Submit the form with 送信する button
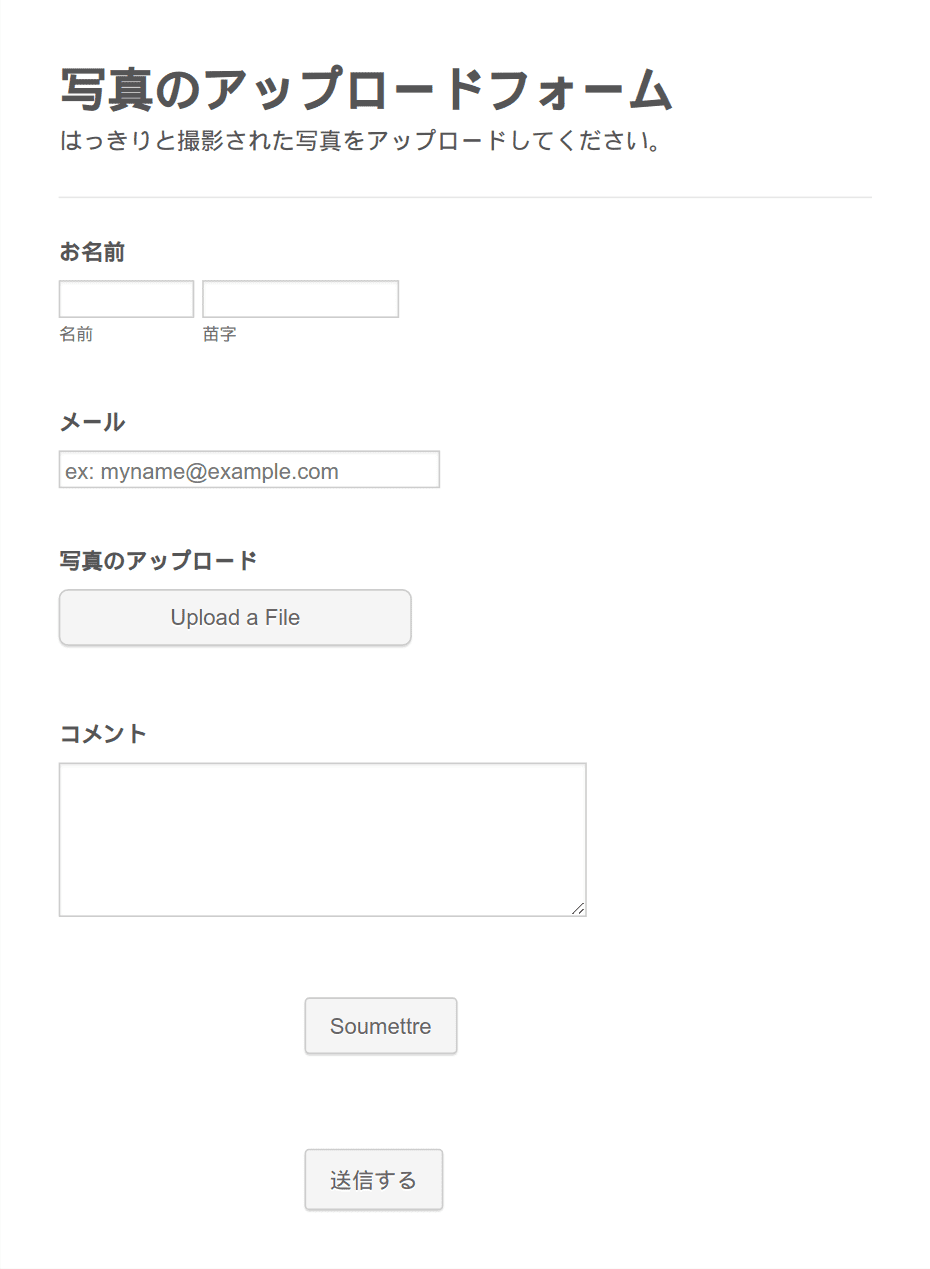The width and height of the screenshot is (930, 1269). pyautogui.click(x=374, y=1180)
